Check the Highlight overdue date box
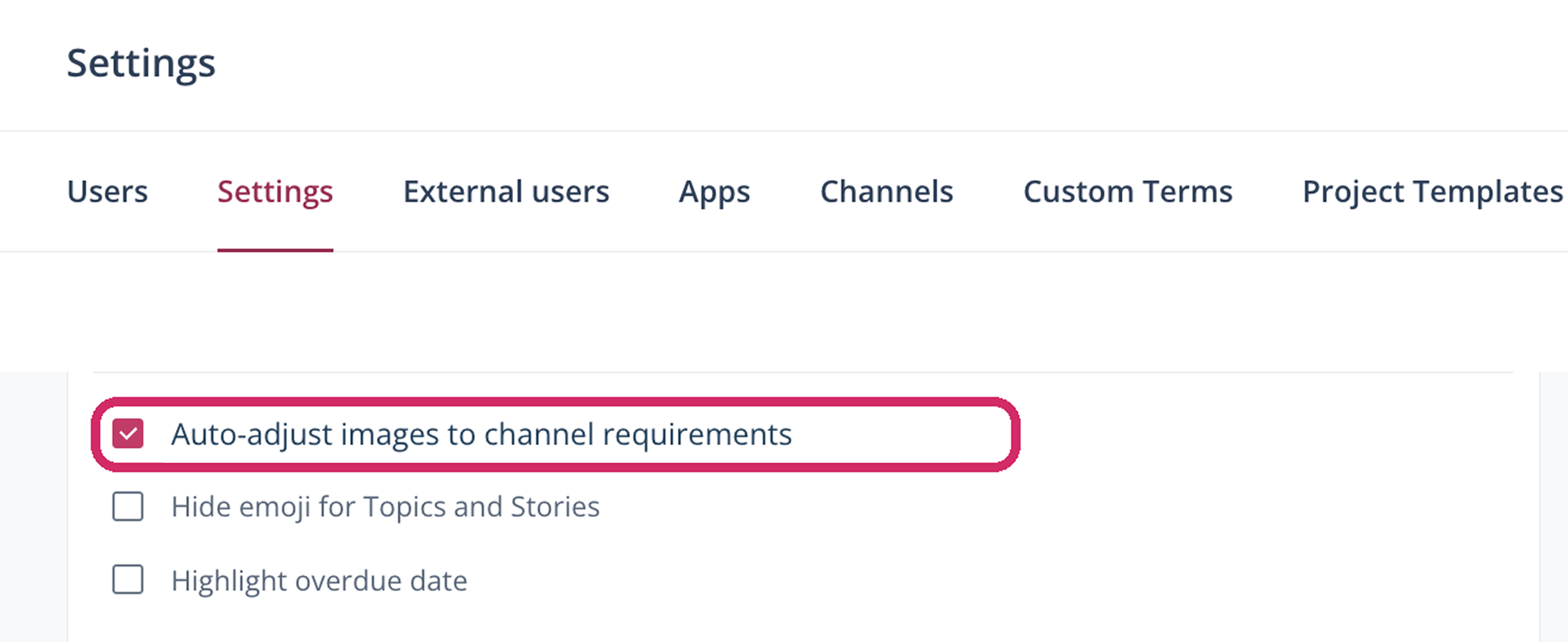The height and width of the screenshot is (642, 1568). 128,580
